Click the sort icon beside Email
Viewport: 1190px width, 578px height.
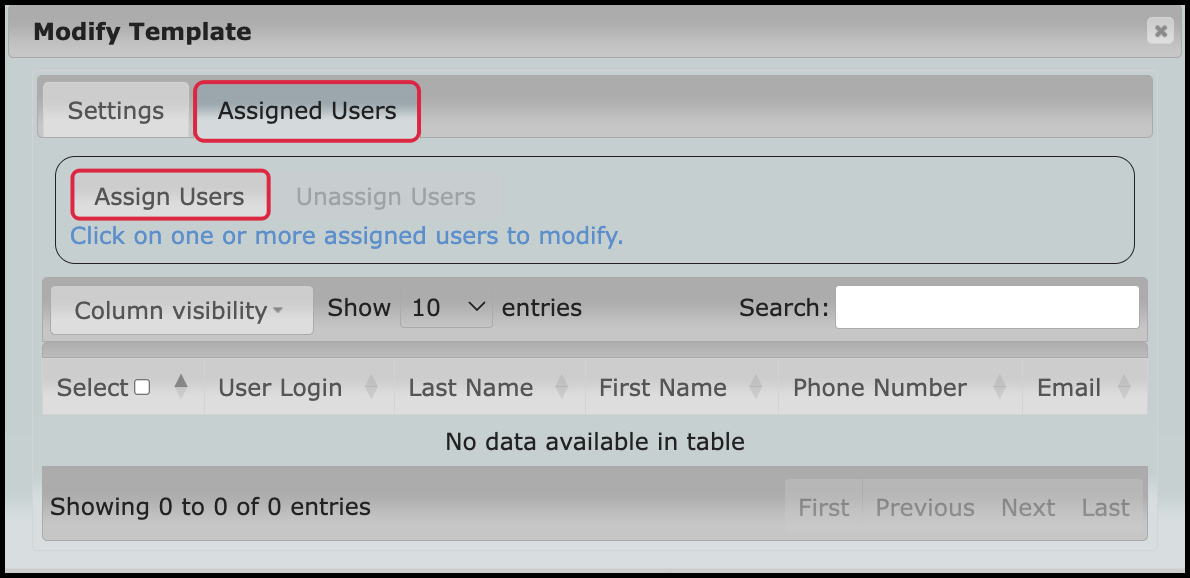[x=1125, y=387]
